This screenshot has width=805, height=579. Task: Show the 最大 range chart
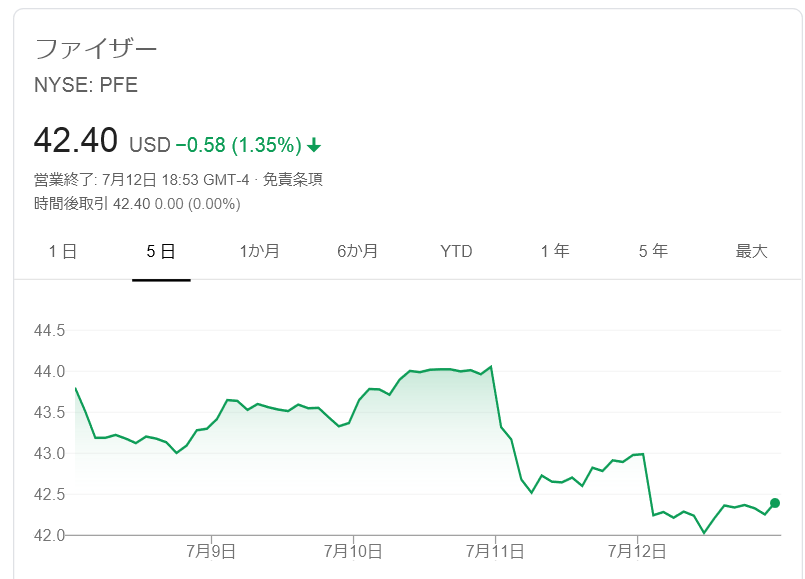(751, 251)
